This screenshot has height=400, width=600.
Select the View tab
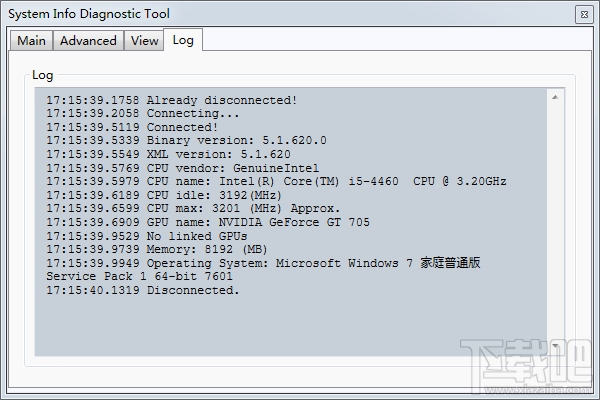(x=144, y=41)
